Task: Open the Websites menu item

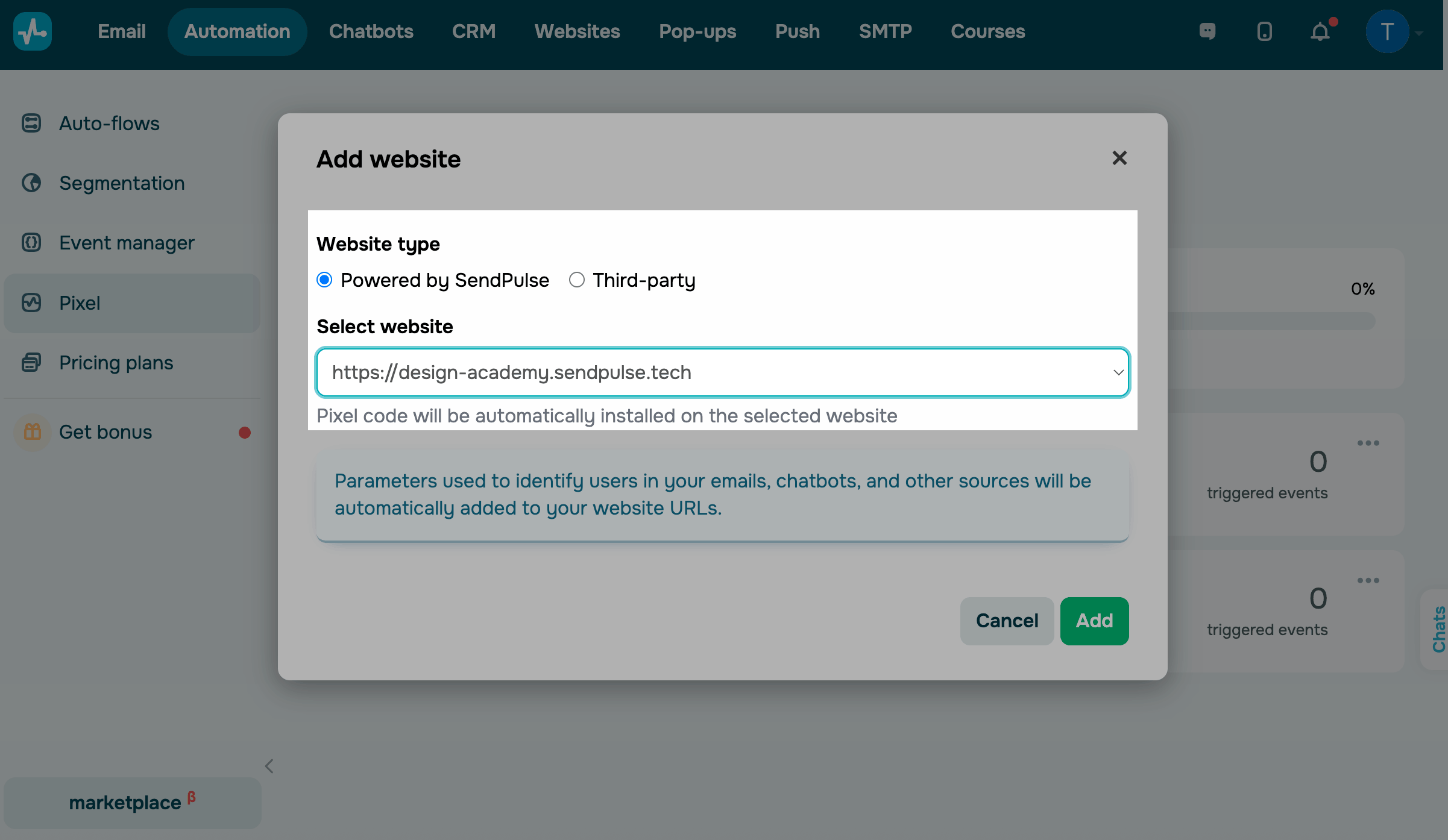Action: [x=577, y=31]
